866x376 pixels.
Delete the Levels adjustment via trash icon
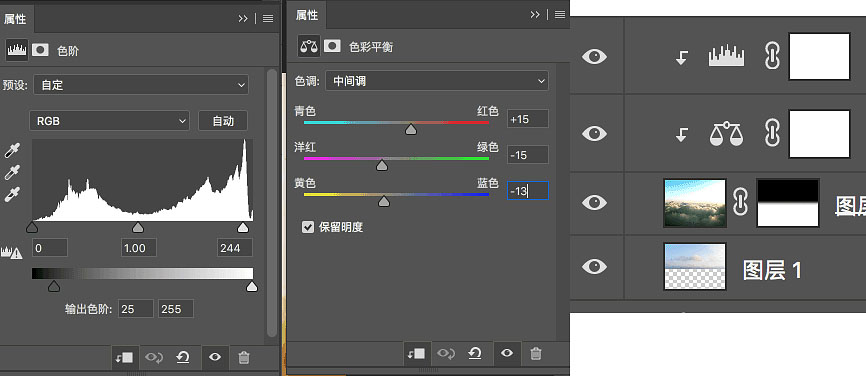coord(244,358)
